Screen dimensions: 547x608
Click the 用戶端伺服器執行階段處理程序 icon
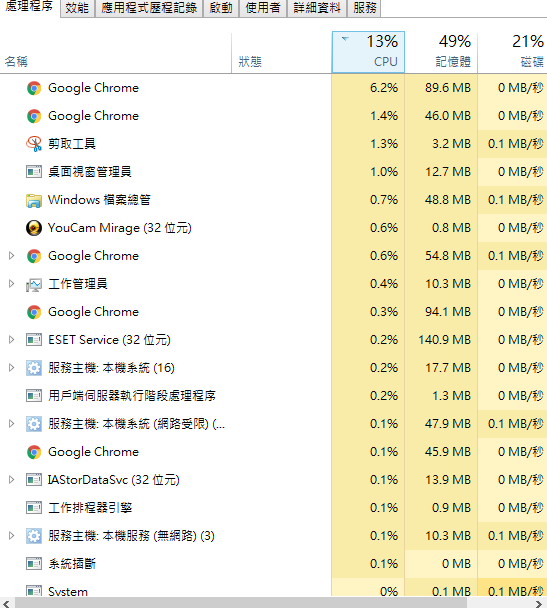tap(34, 396)
